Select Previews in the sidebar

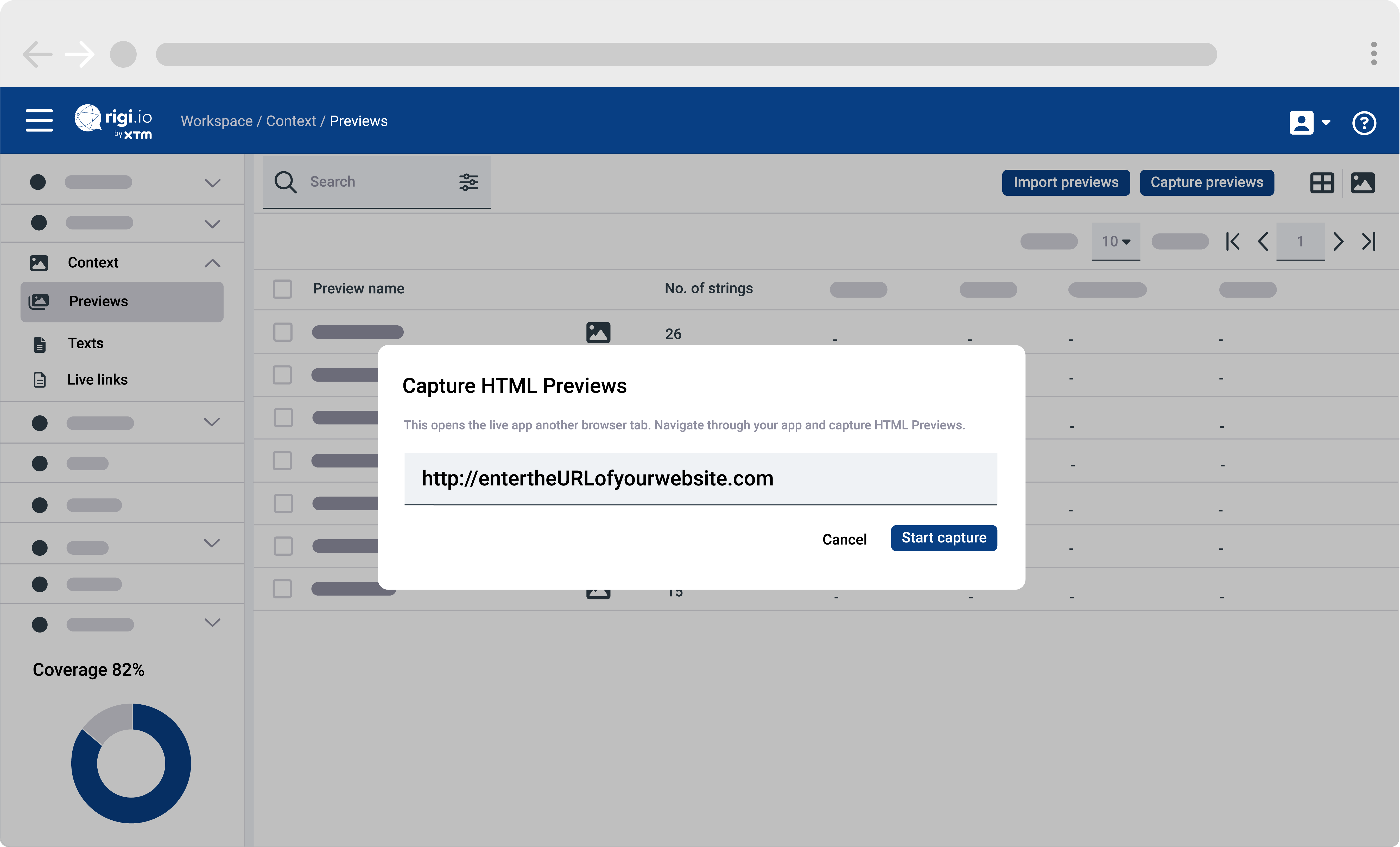click(x=122, y=302)
